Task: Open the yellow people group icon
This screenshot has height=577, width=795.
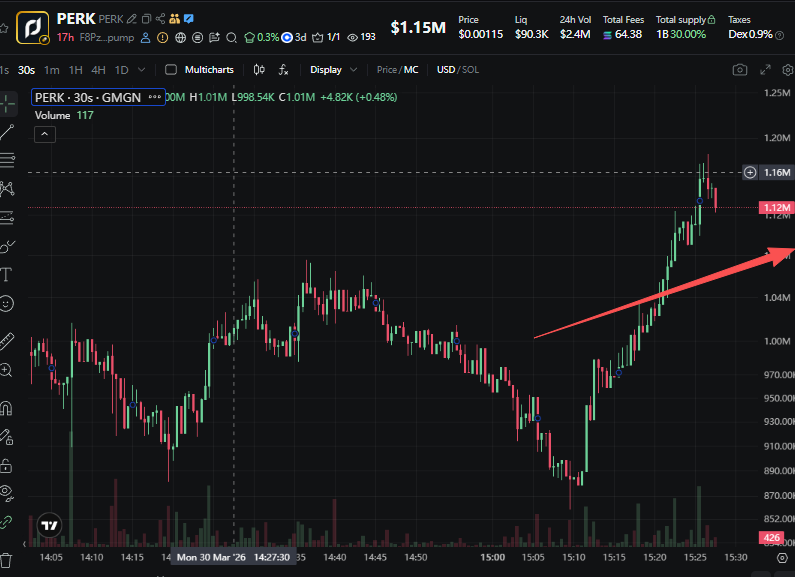Action: pyautogui.click(x=175, y=19)
